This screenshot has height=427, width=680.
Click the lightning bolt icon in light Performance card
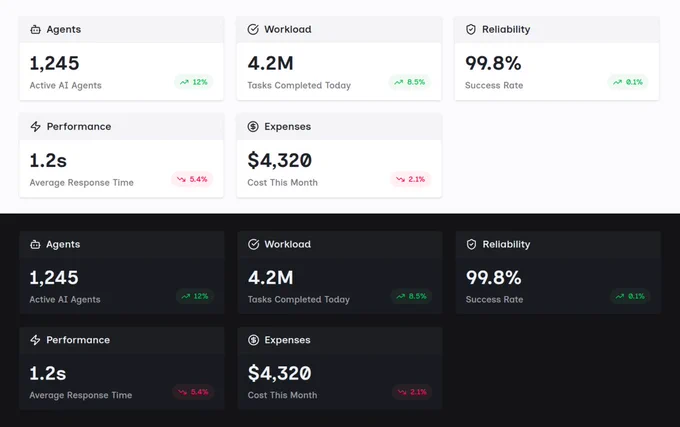coord(36,127)
